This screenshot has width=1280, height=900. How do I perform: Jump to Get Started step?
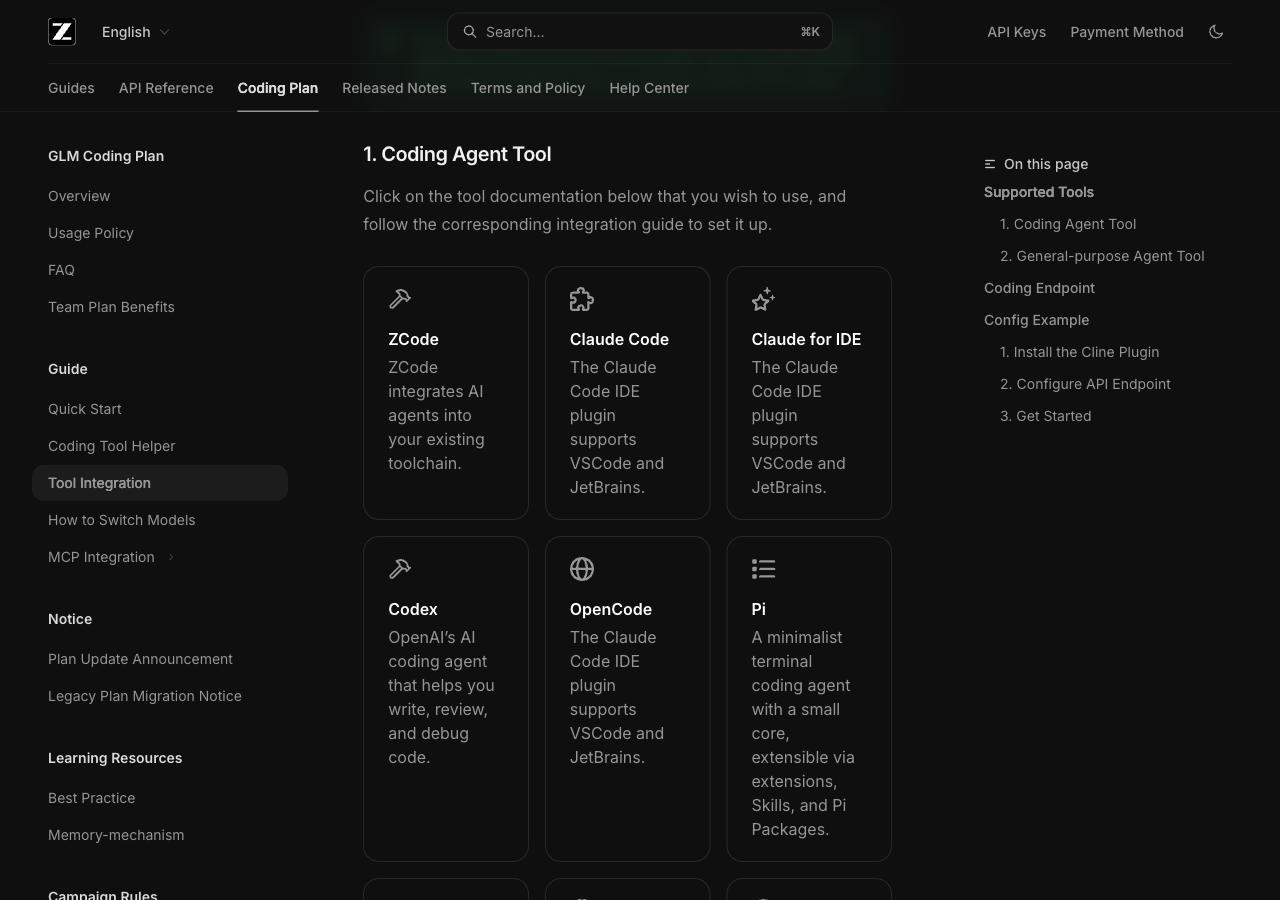pos(1046,416)
